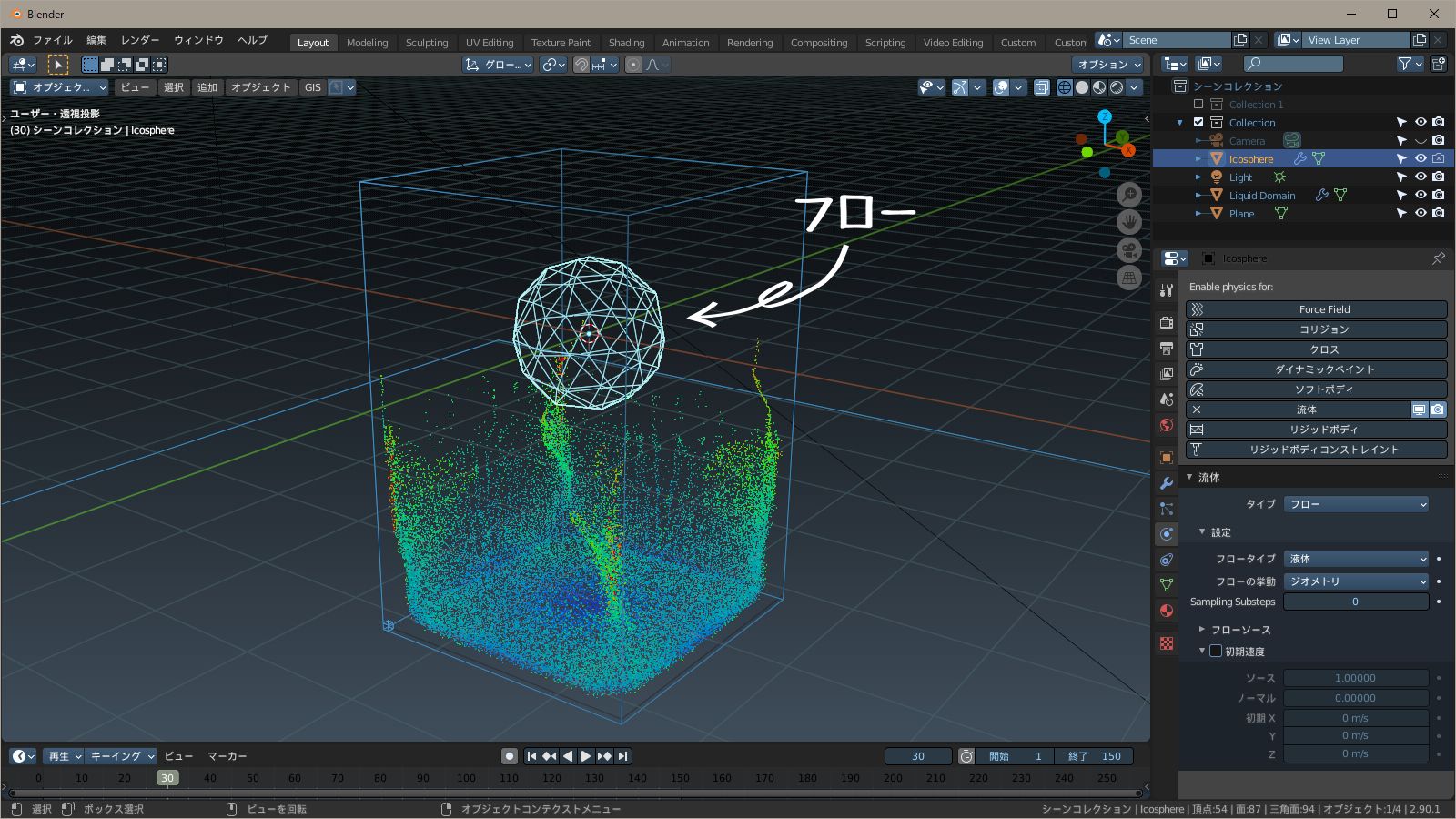Open the フローの挙動 dropdown showing ジオメトリ
Image resolution: width=1456 pixels, height=819 pixels.
[1357, 581]
